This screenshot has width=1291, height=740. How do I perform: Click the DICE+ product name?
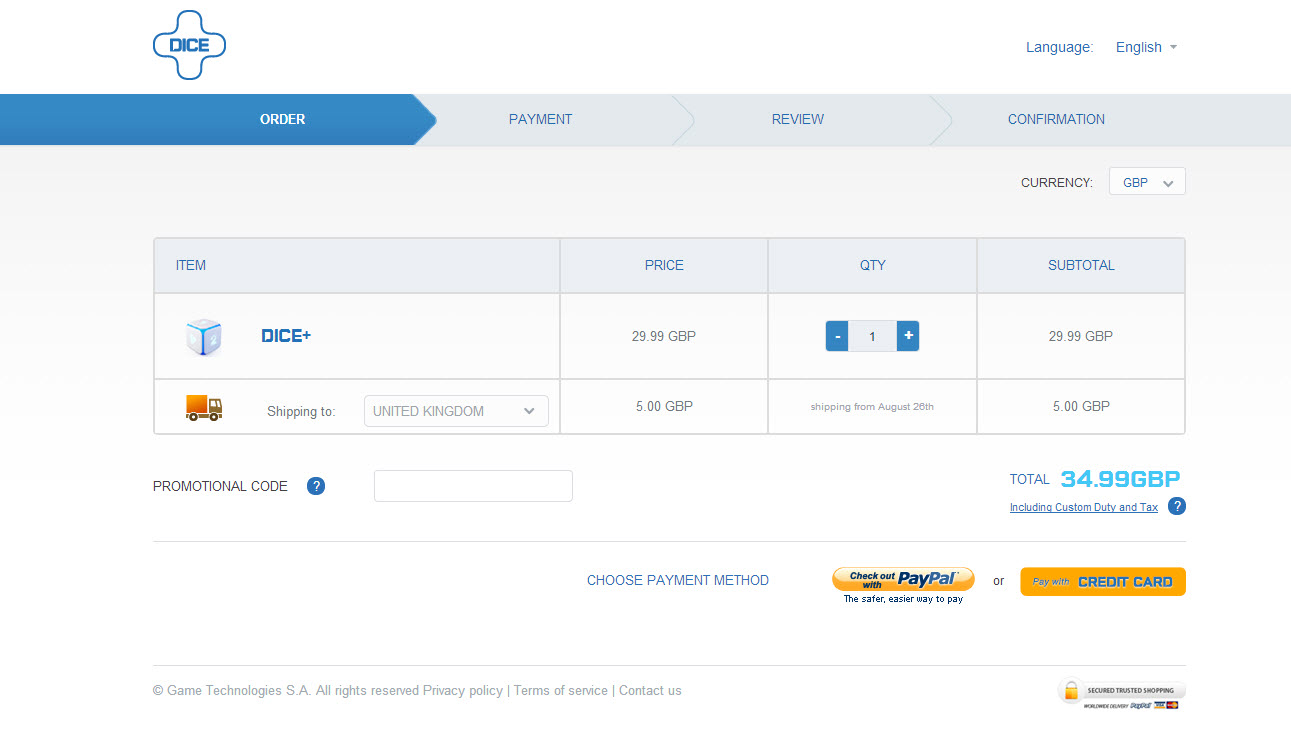[x=286, y=336]
